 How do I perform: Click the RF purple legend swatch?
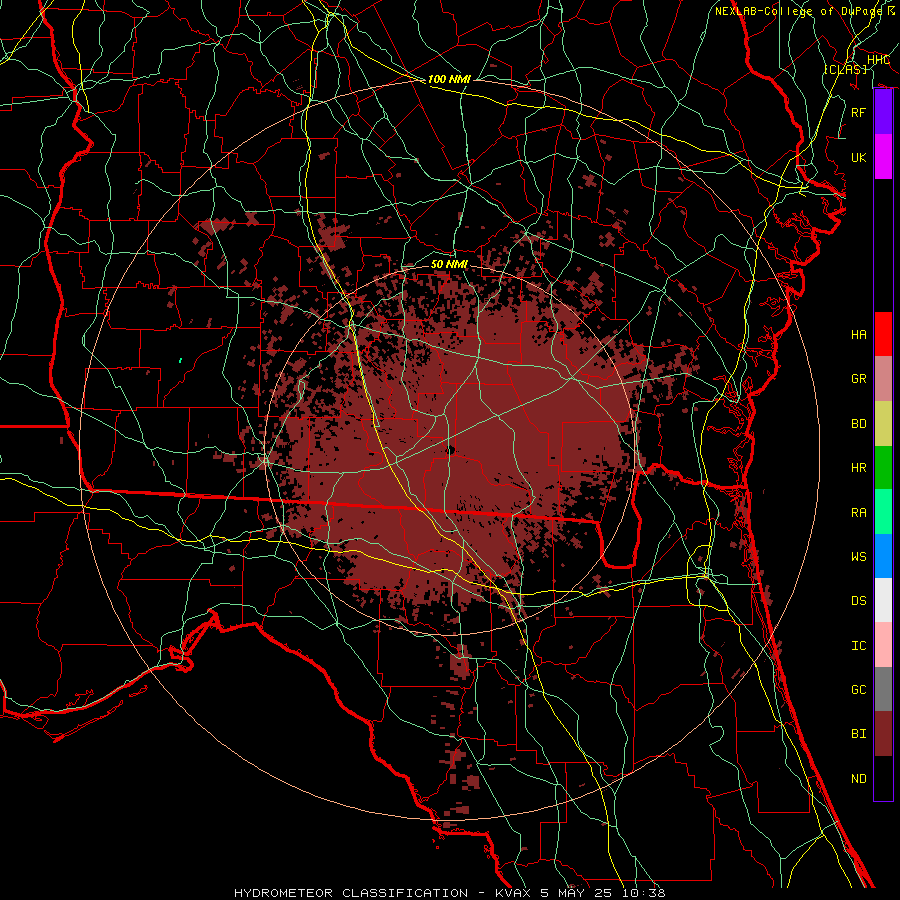(x=883, y=112)
